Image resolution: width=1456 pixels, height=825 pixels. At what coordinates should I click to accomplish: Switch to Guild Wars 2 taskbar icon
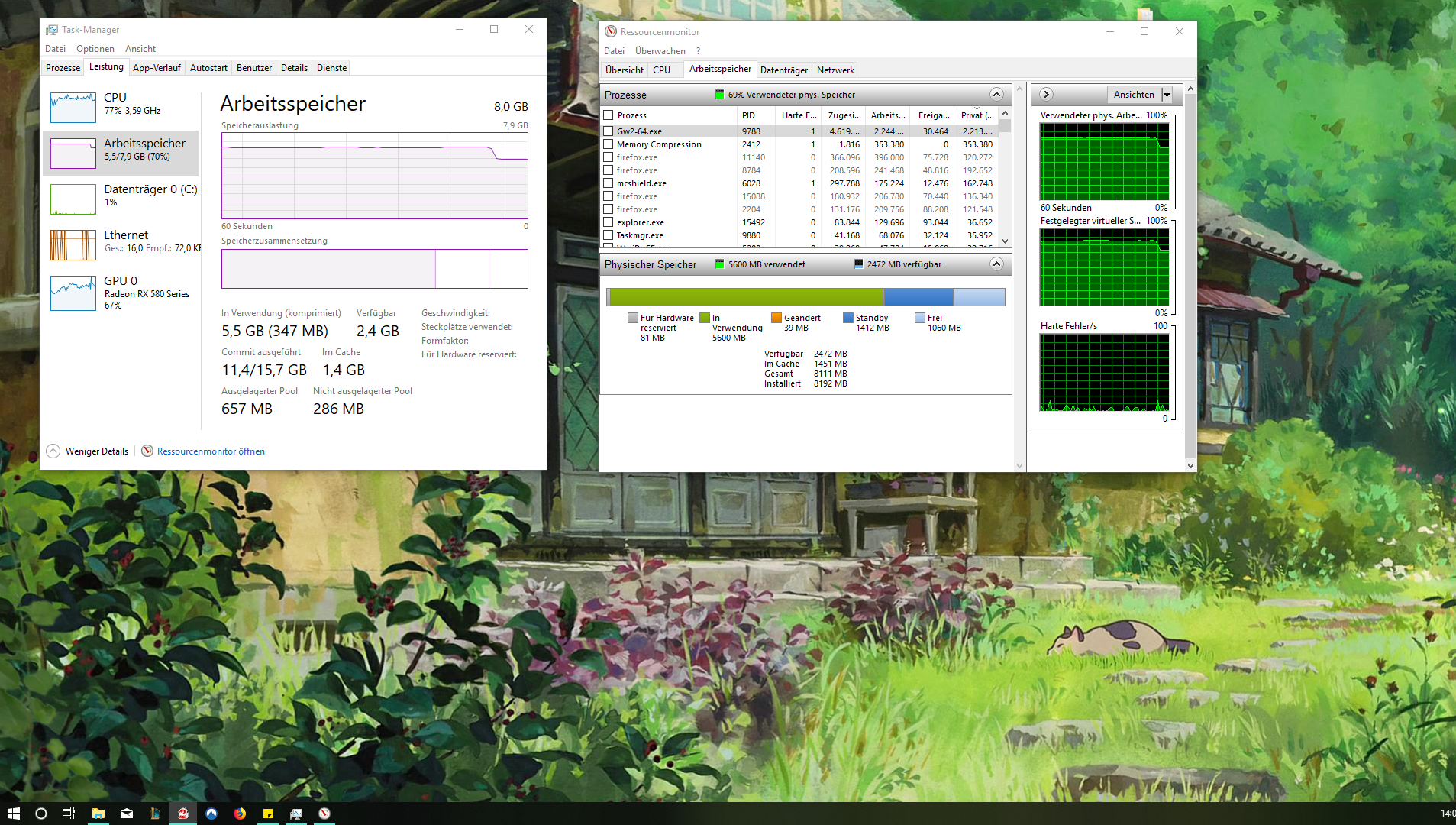183,814
